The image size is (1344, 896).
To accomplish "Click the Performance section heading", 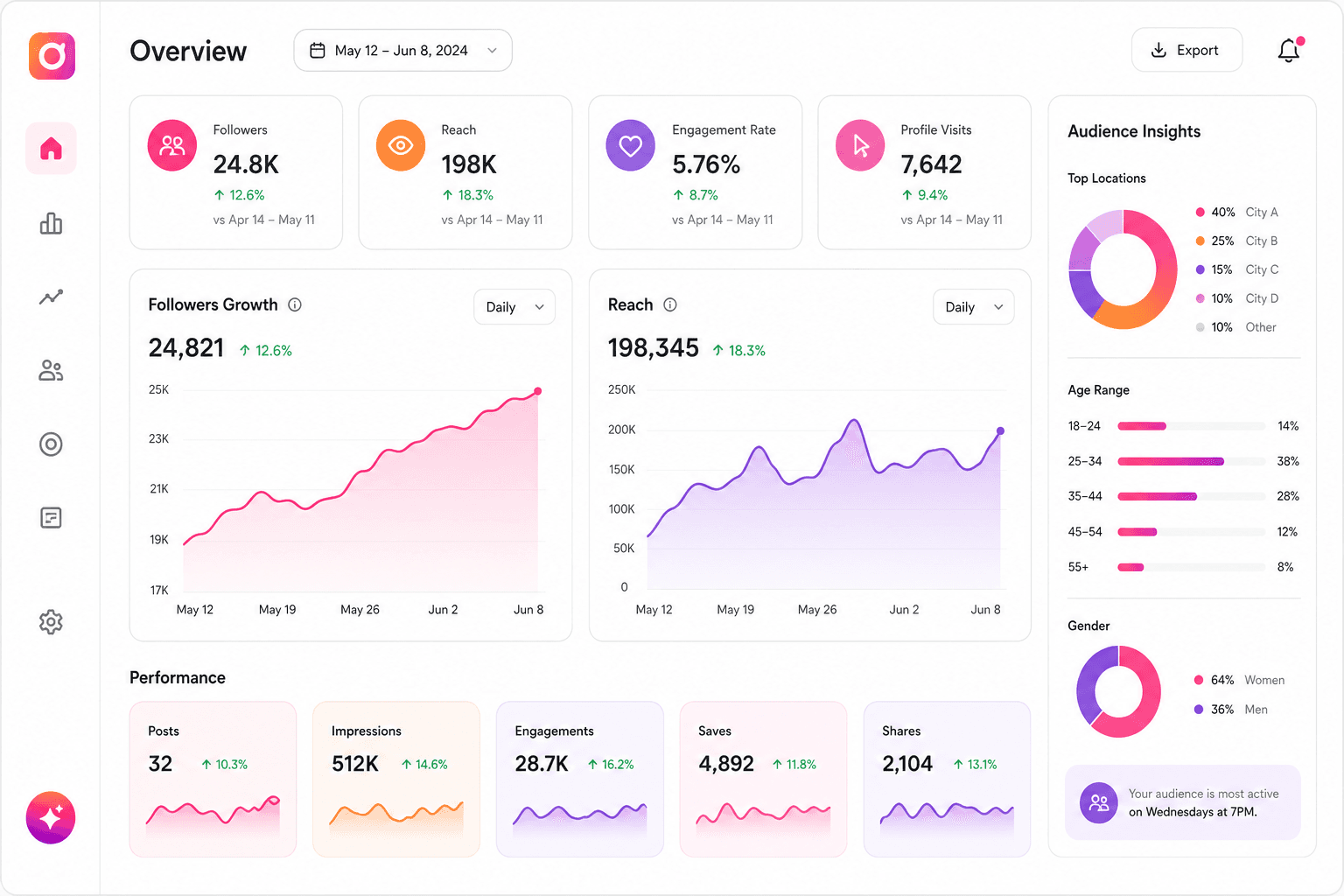I will [x=178, y=678].
